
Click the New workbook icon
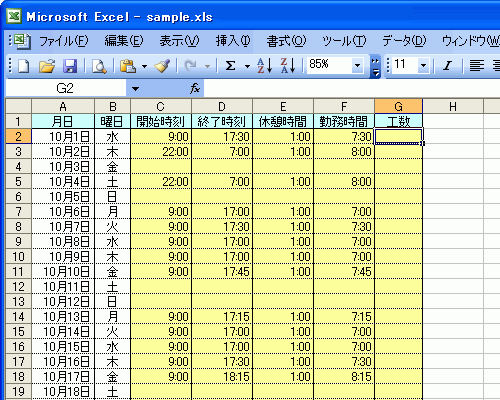pyautogui.click(x=23, y=66)
